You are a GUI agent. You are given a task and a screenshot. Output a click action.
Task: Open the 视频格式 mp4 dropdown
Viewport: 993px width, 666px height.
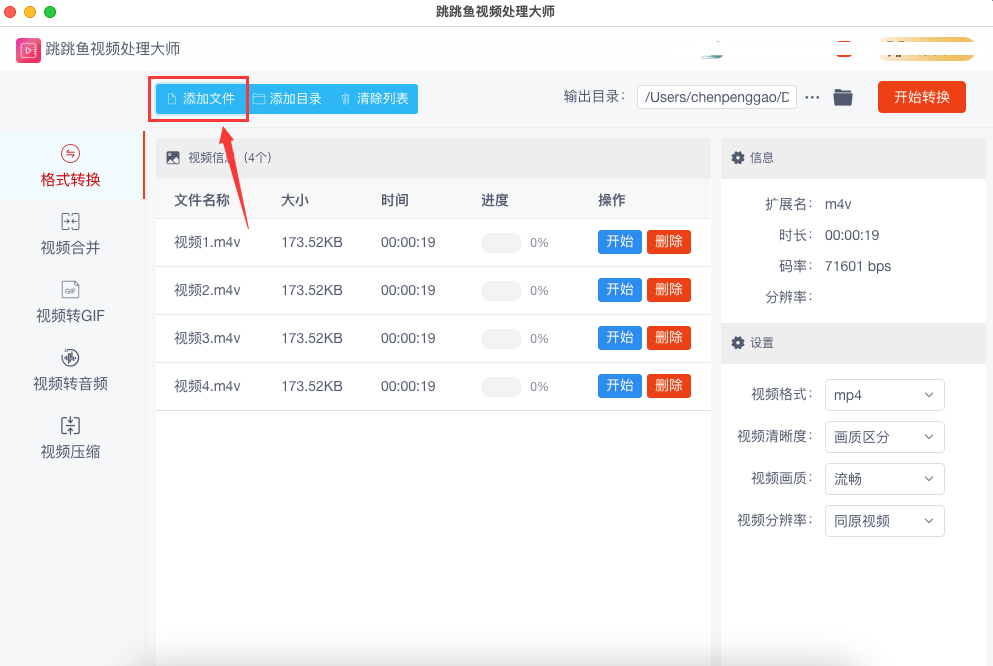(884, 395)
